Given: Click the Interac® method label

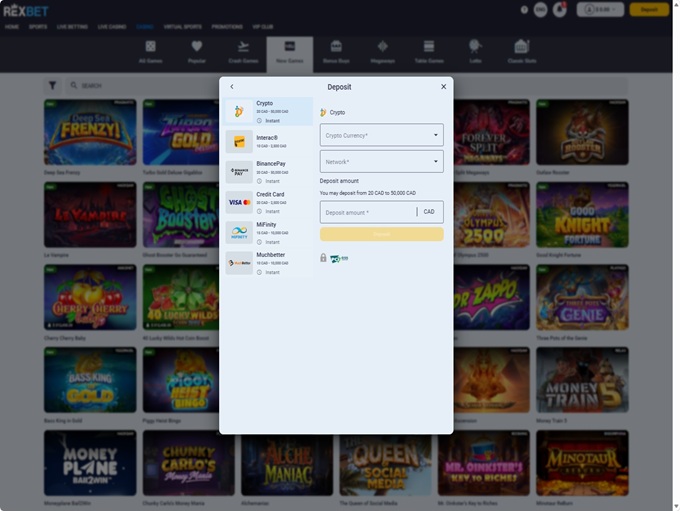Looking at the screenshot, I should tap(267, 138).
